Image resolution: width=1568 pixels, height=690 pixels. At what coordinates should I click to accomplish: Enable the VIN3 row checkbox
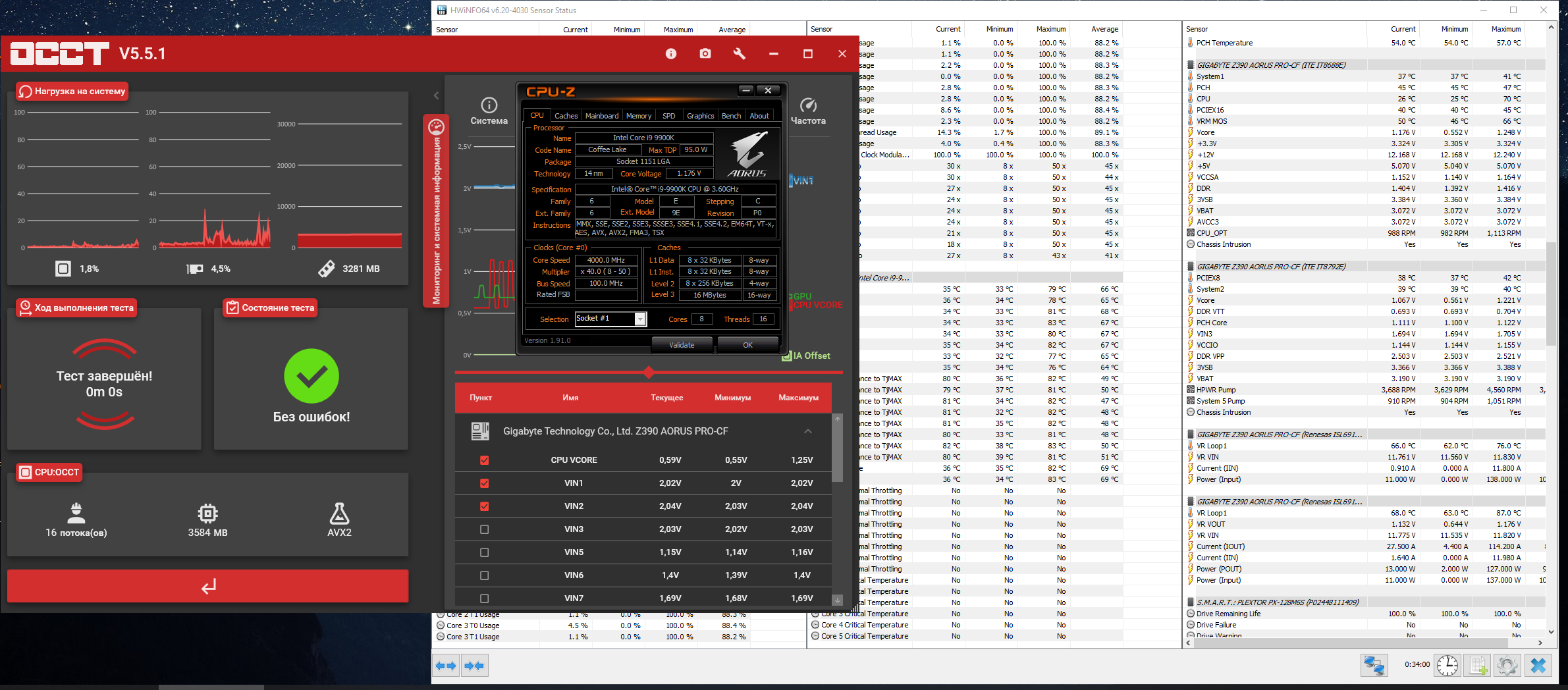pos(485,529)
